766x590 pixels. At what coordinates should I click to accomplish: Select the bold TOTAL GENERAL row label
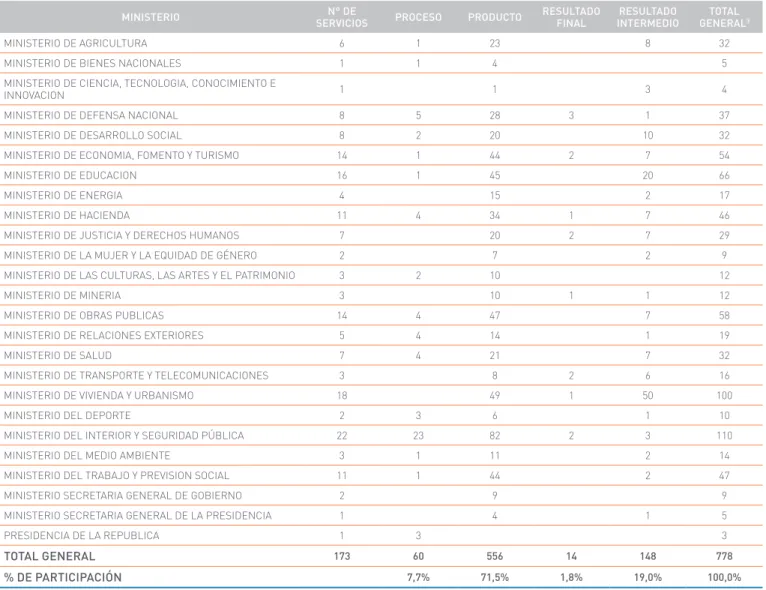49,556
